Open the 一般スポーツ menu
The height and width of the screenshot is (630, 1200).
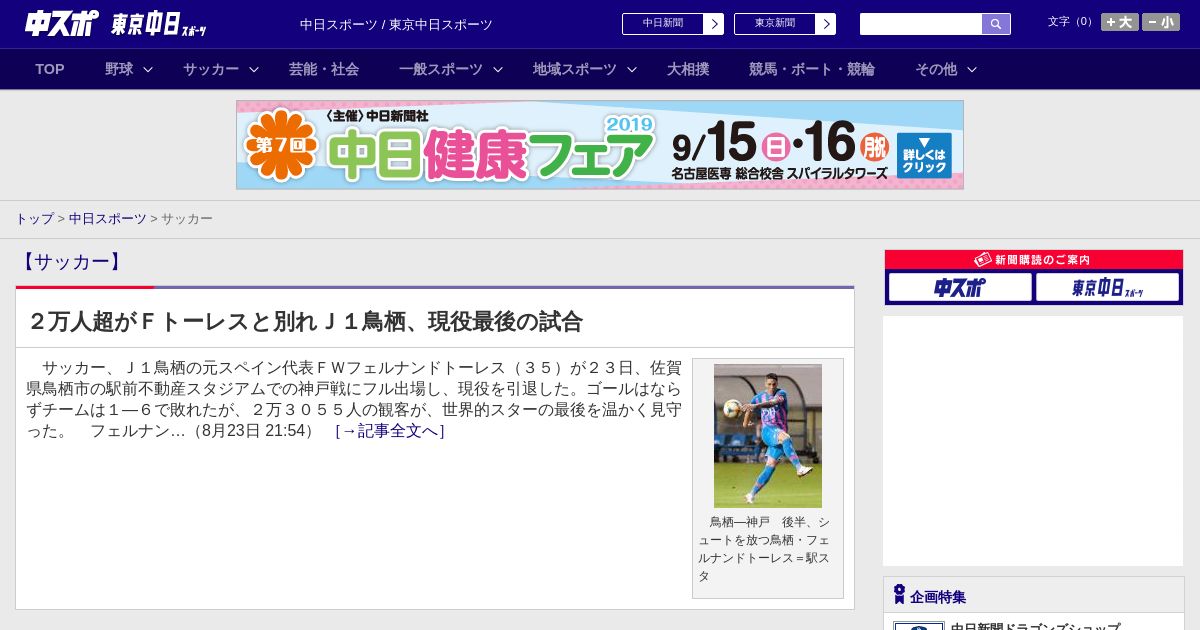tap(441, 69)
